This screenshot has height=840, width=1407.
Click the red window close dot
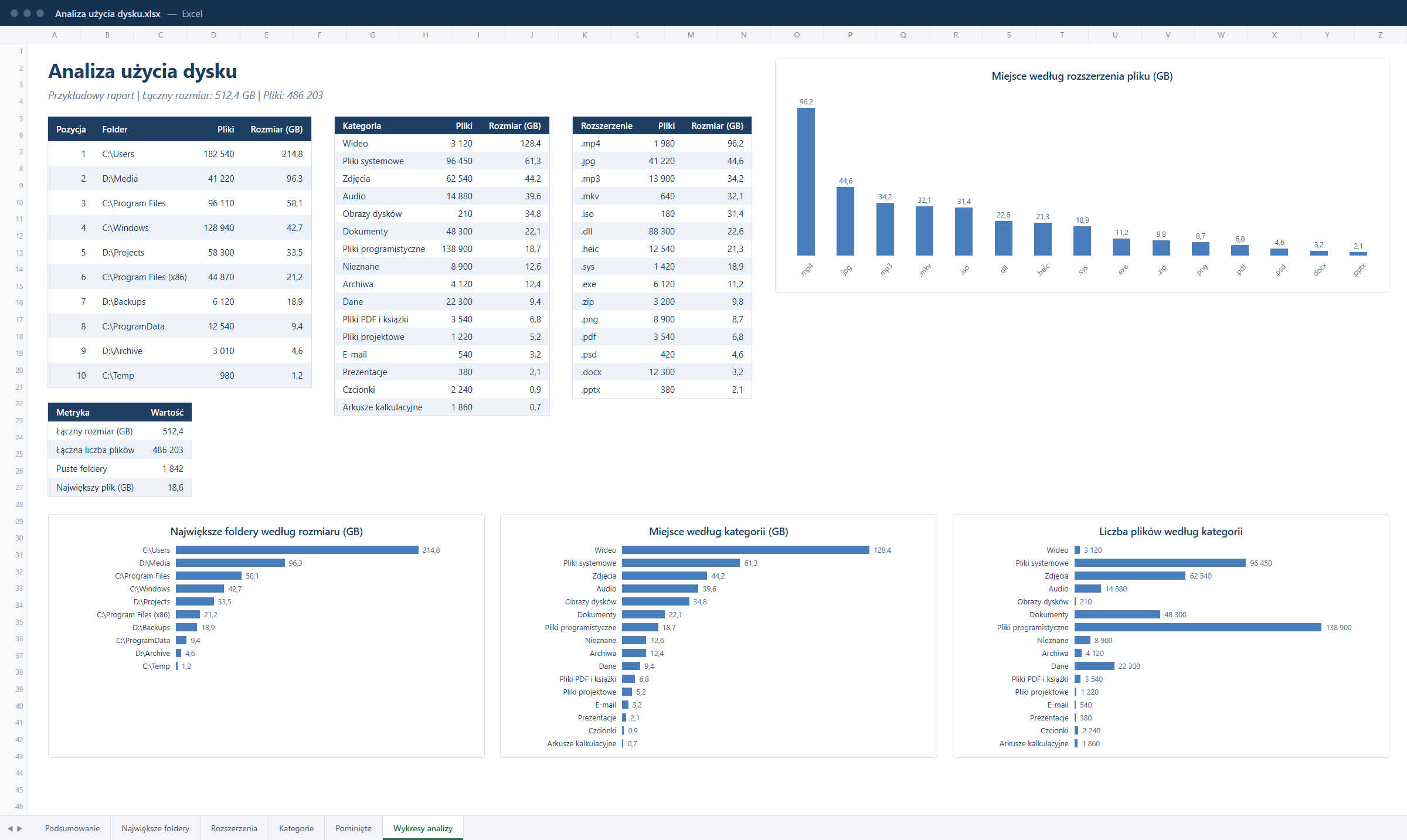tap(14, 13)
